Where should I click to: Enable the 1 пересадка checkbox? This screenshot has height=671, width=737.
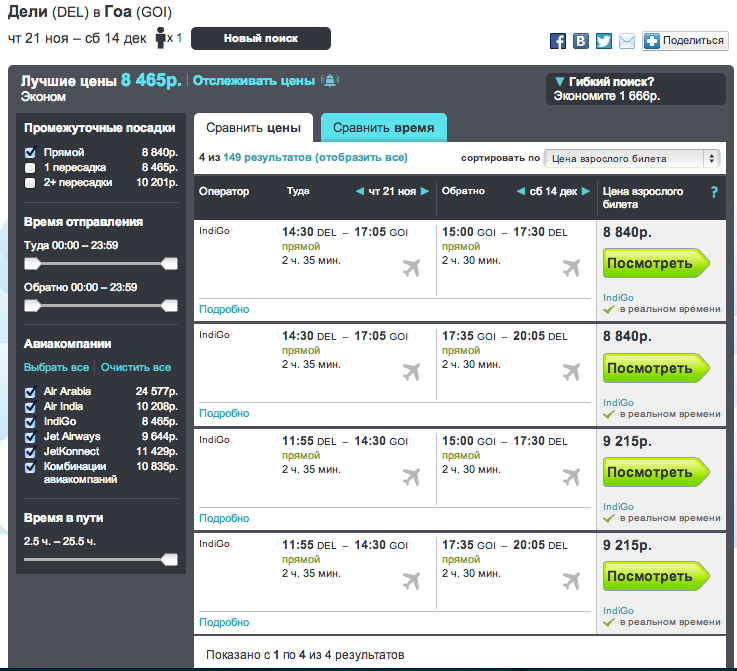point(31,167)
